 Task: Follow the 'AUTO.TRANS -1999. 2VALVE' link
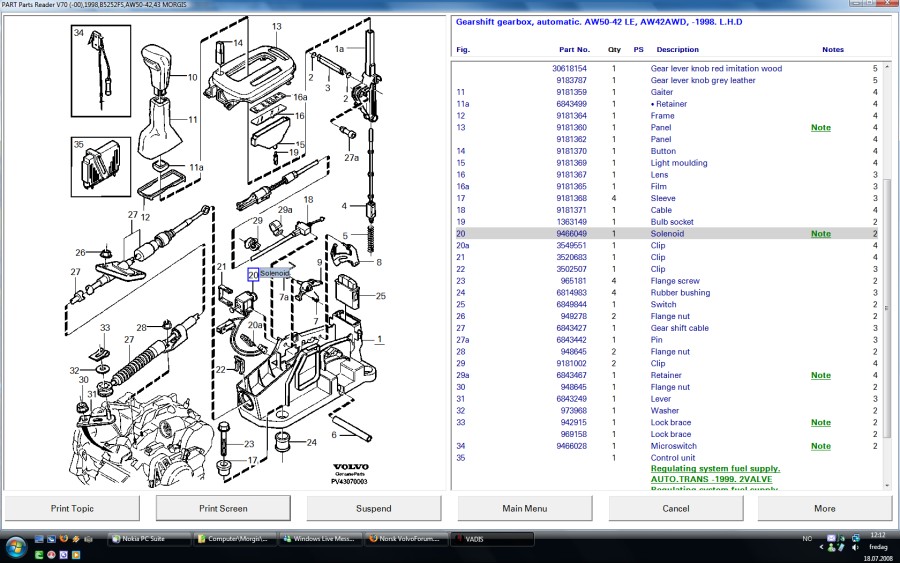(711, 479)
